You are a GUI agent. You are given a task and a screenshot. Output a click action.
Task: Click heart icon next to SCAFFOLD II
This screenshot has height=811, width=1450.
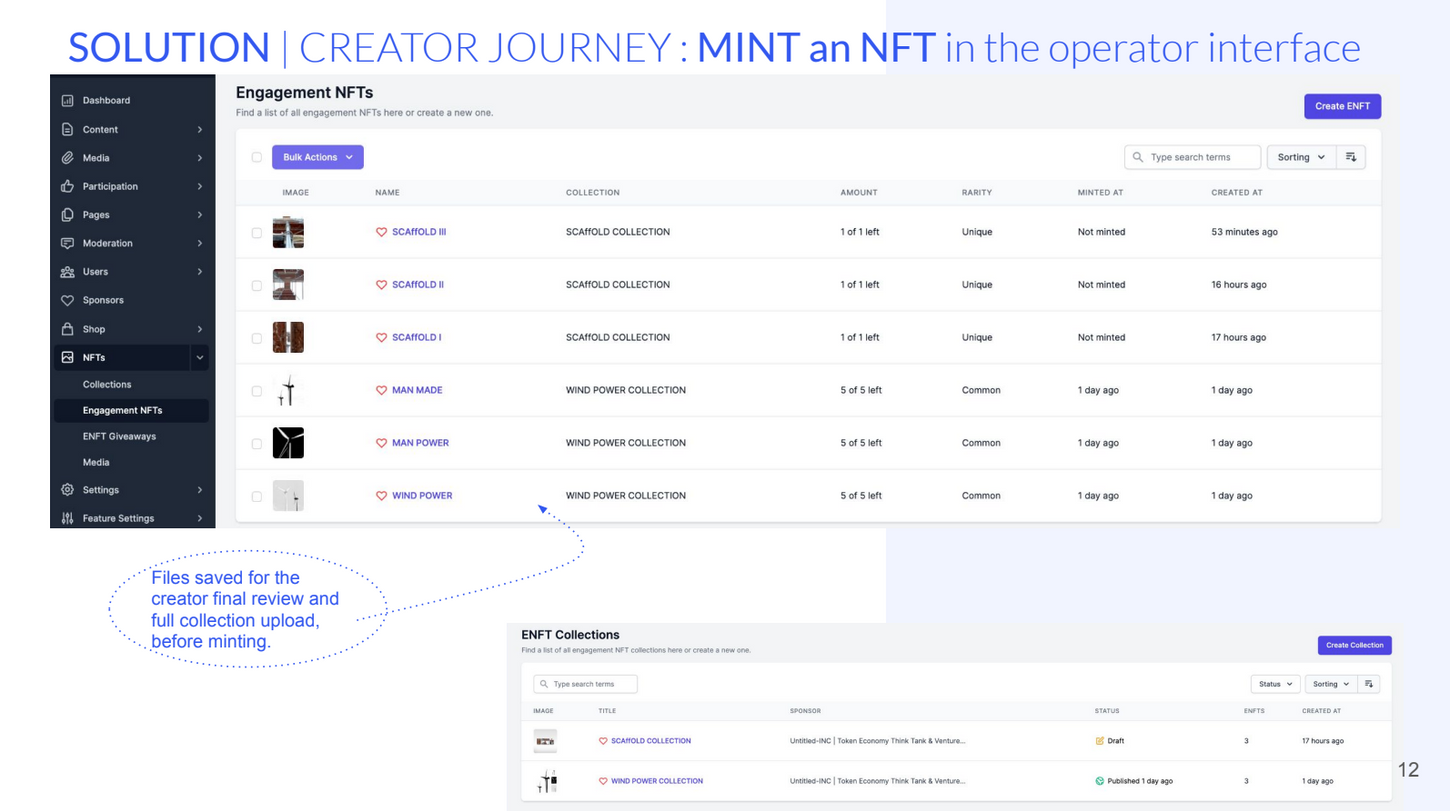381,285
